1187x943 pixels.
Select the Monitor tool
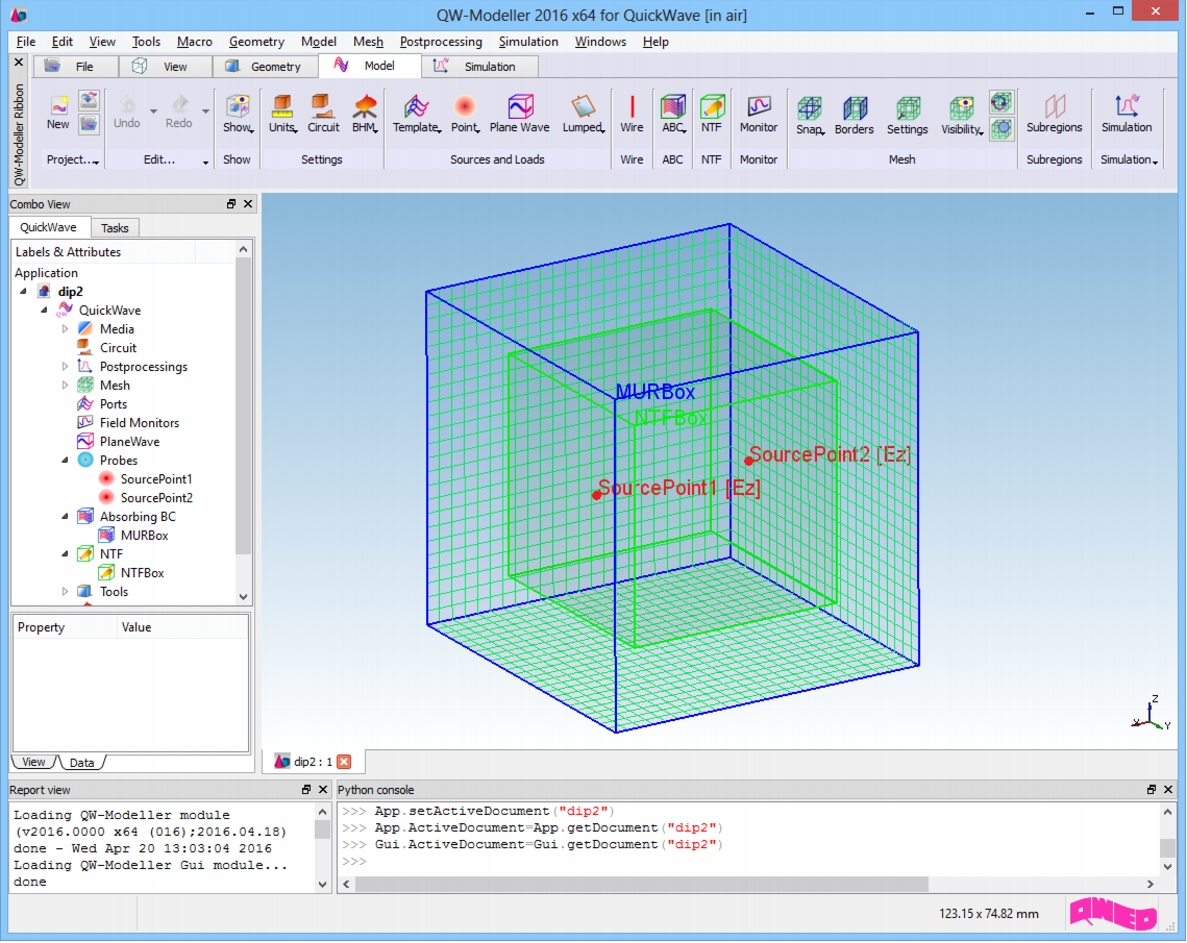(759, 114)
